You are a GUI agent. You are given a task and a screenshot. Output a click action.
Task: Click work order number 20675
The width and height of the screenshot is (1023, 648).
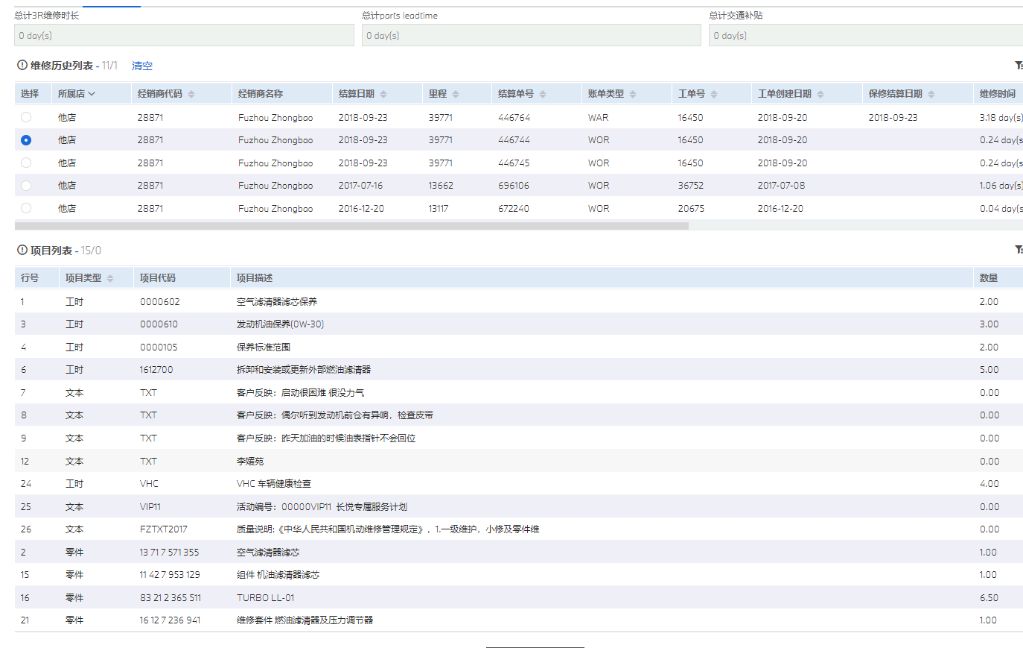pyautogui.click(x=691, y=208)
